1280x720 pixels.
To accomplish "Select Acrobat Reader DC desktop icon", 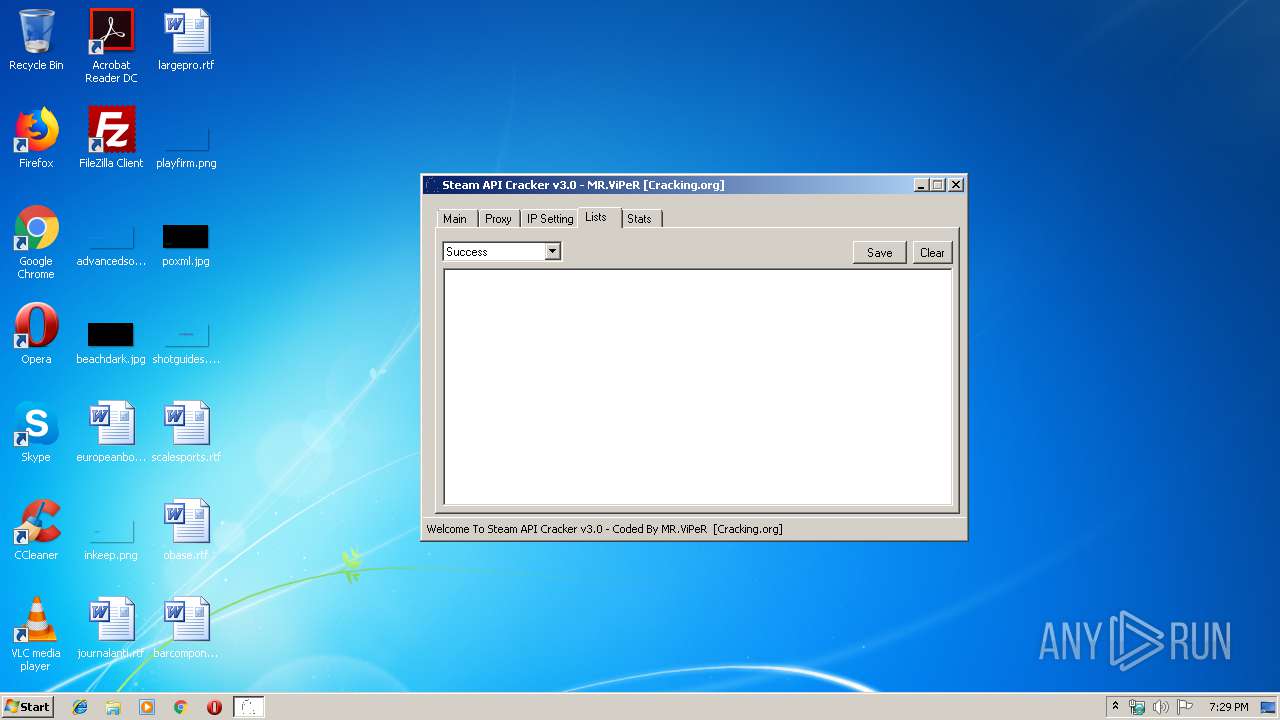I will coord(111,46).
